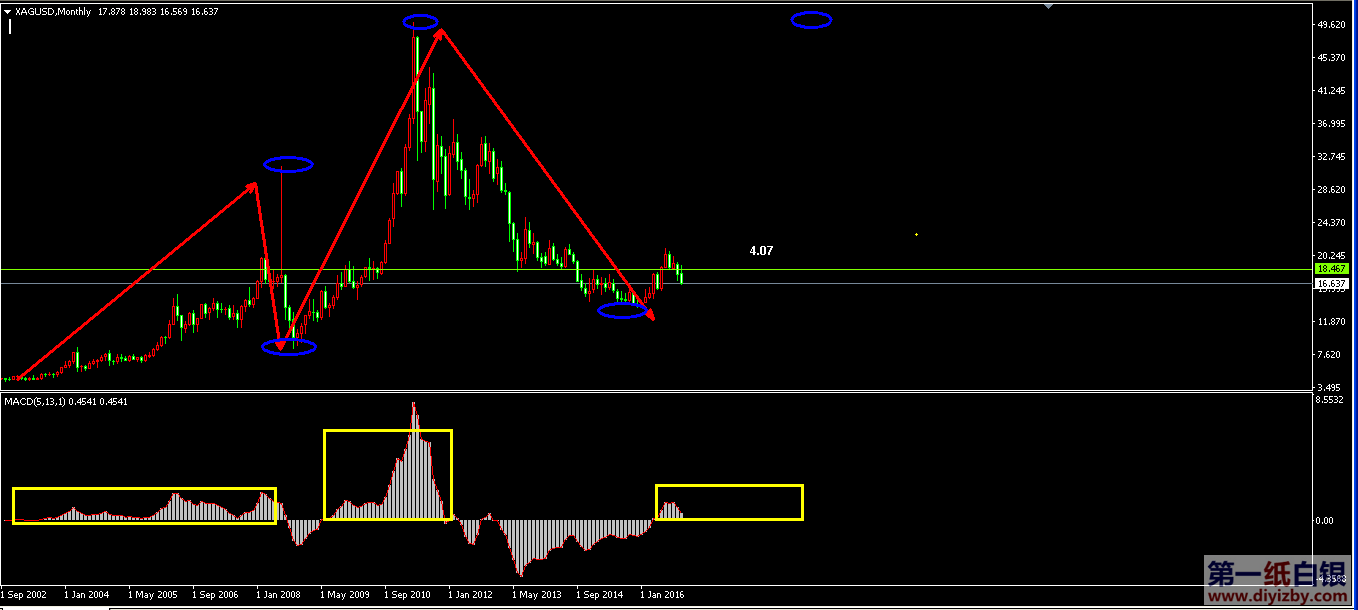1358x610 pixels.
Task: Click the XAGUSD,Monthly chart title
Action: [52, 12]
